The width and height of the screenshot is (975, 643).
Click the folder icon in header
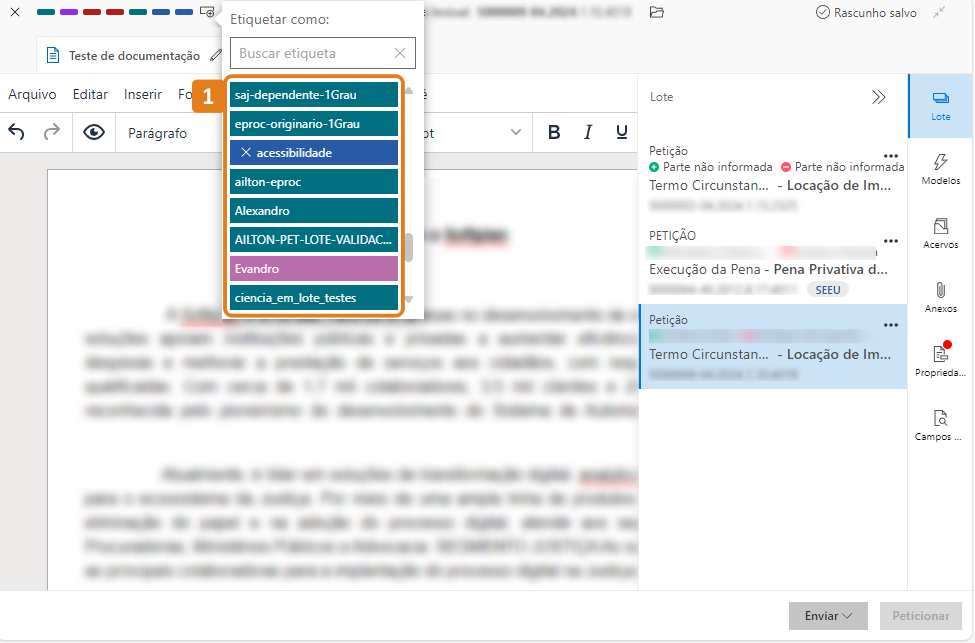click(657, 12)
